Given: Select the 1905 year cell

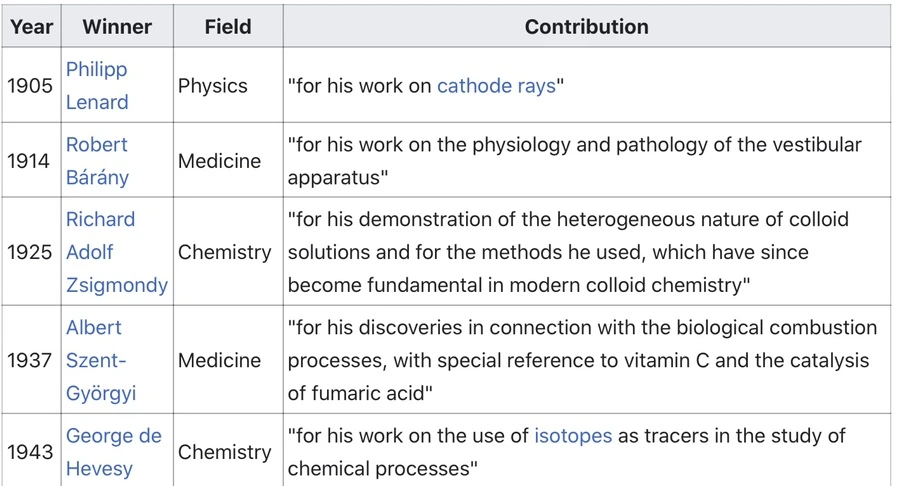Looking at the screenshot, I should (30, 86).
